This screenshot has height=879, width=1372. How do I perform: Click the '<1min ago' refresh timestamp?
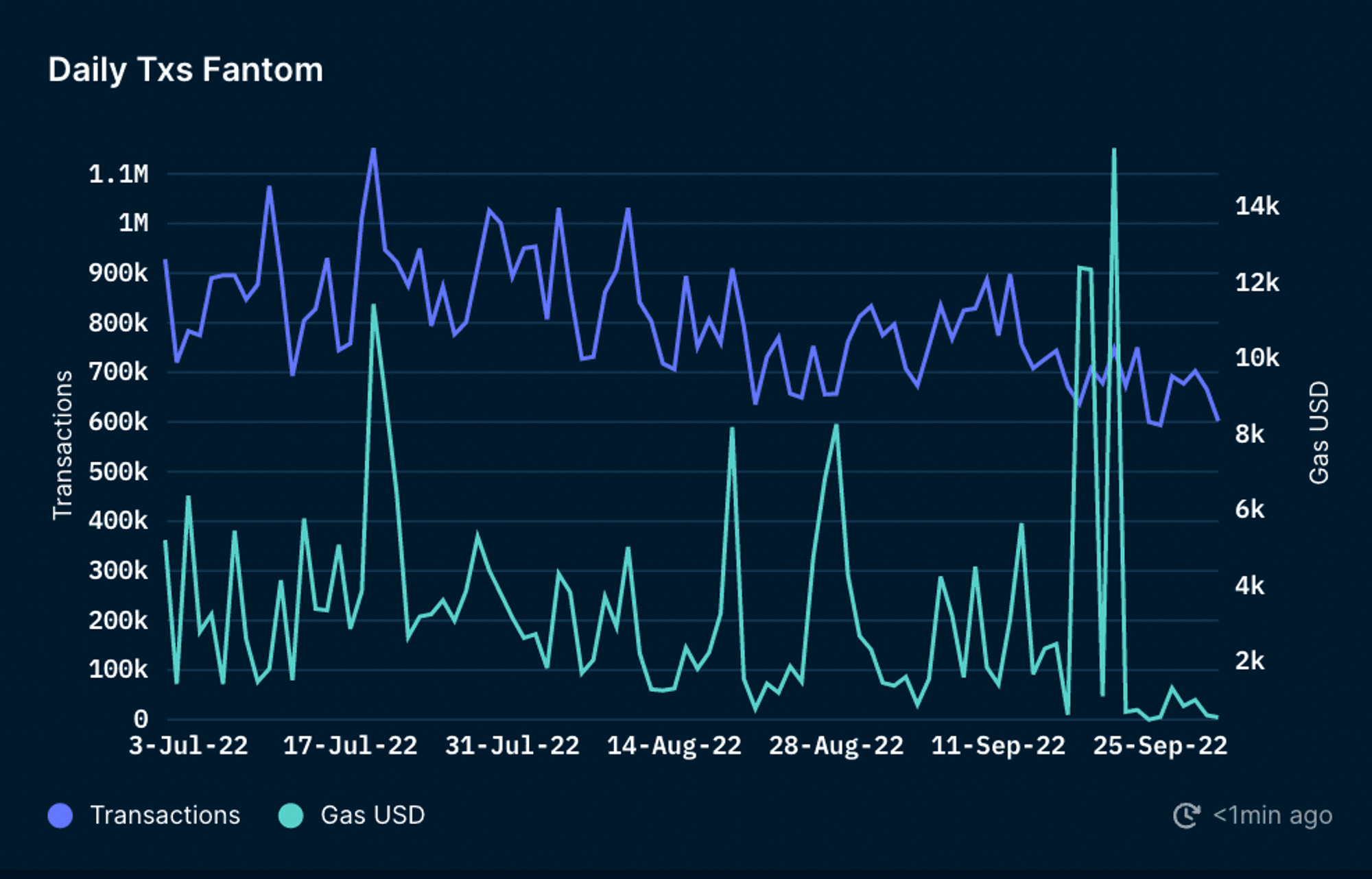(1273, 815)
